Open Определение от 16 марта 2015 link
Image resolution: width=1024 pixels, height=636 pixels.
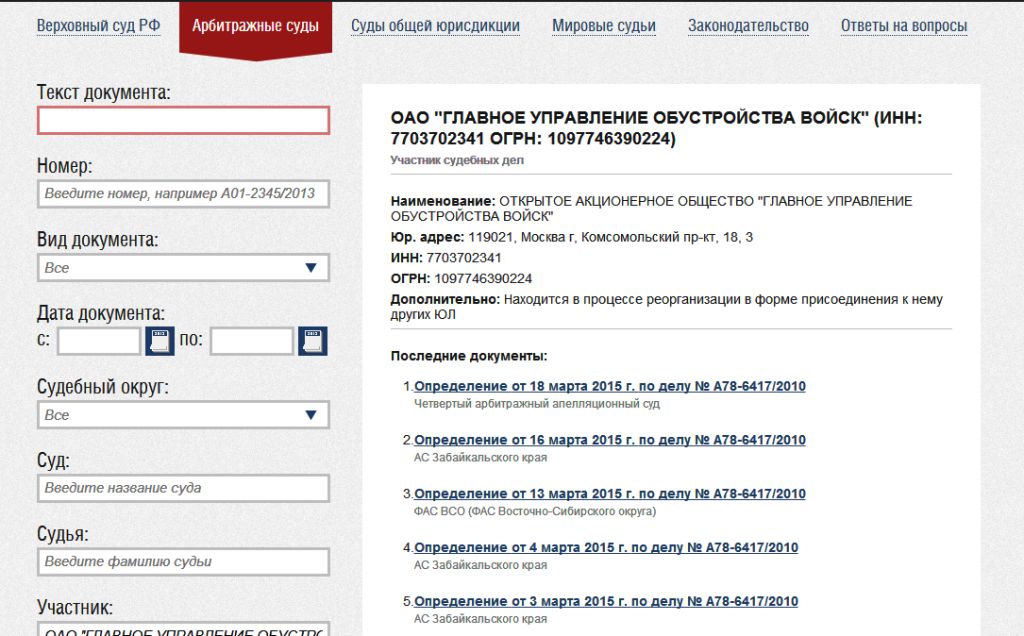pos(609,440)
